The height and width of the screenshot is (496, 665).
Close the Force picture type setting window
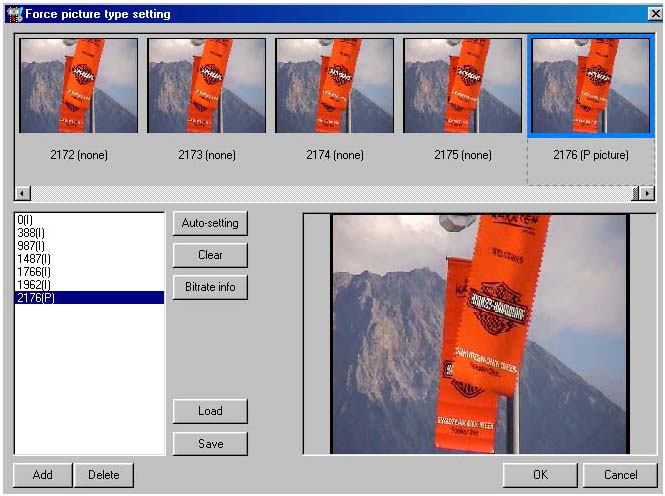click(x=655, y=14)
